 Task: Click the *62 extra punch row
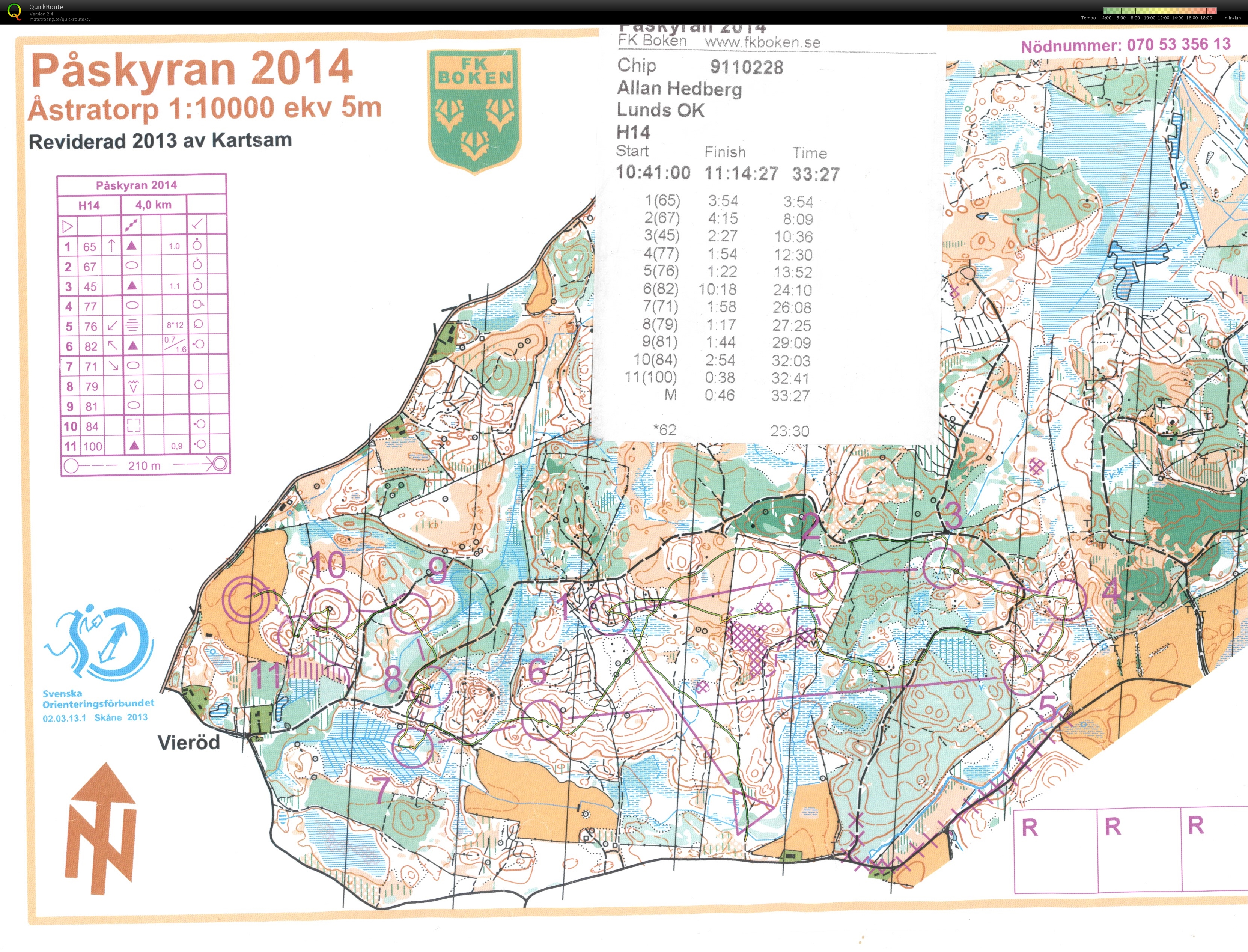click(731, 431)
